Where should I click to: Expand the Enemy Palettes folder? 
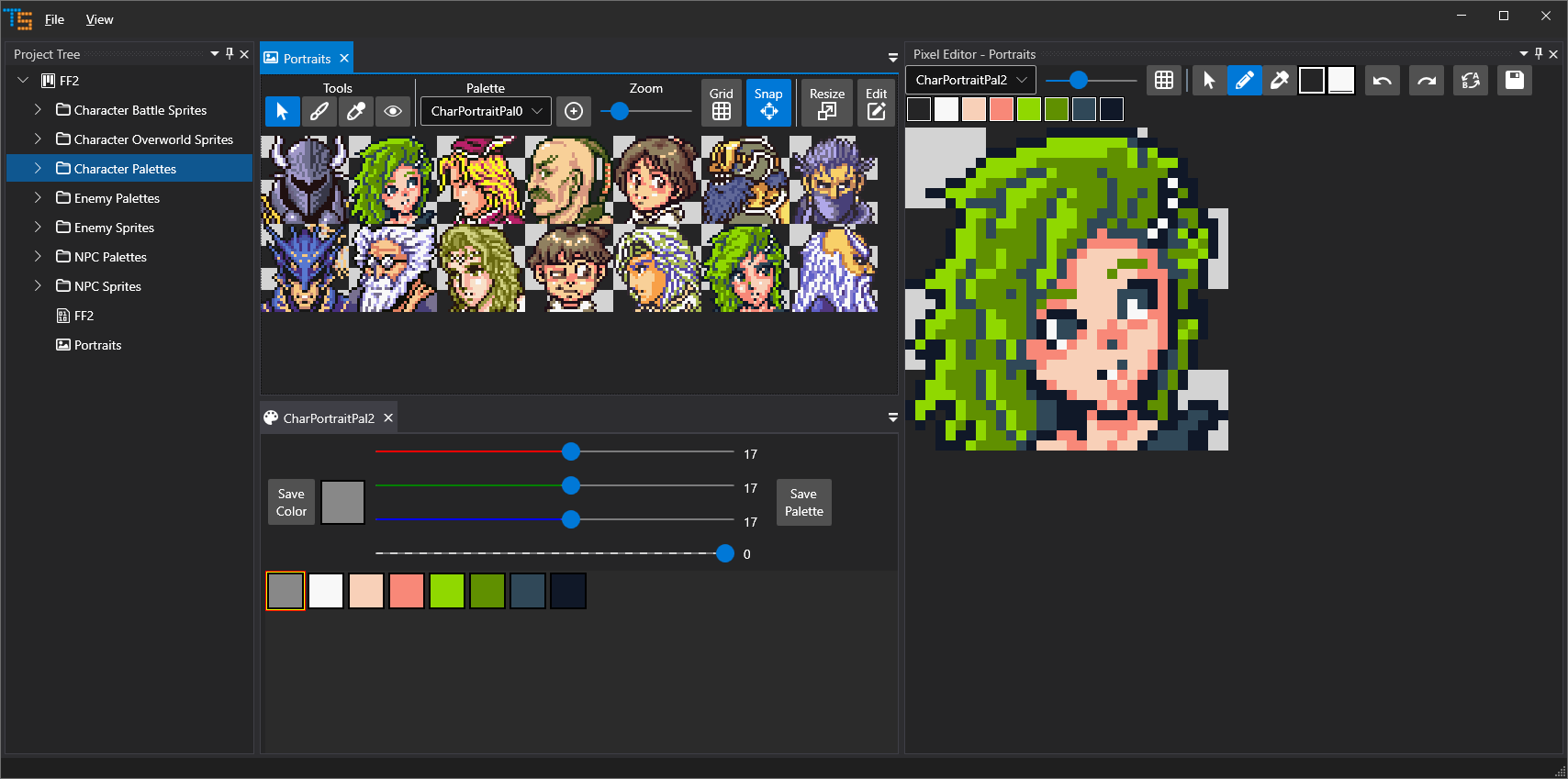click(x=38, y=198)
